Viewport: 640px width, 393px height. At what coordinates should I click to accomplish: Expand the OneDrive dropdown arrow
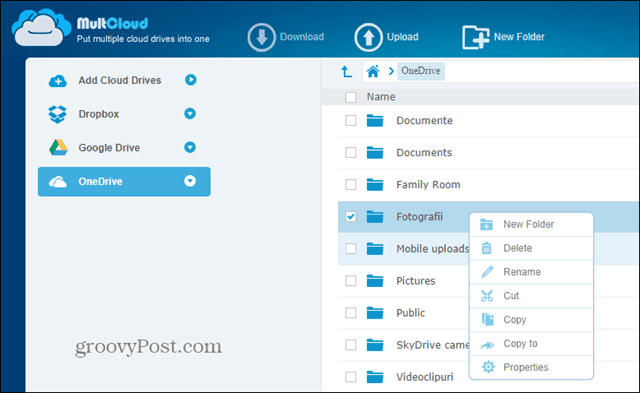click(x=190, y=181)
